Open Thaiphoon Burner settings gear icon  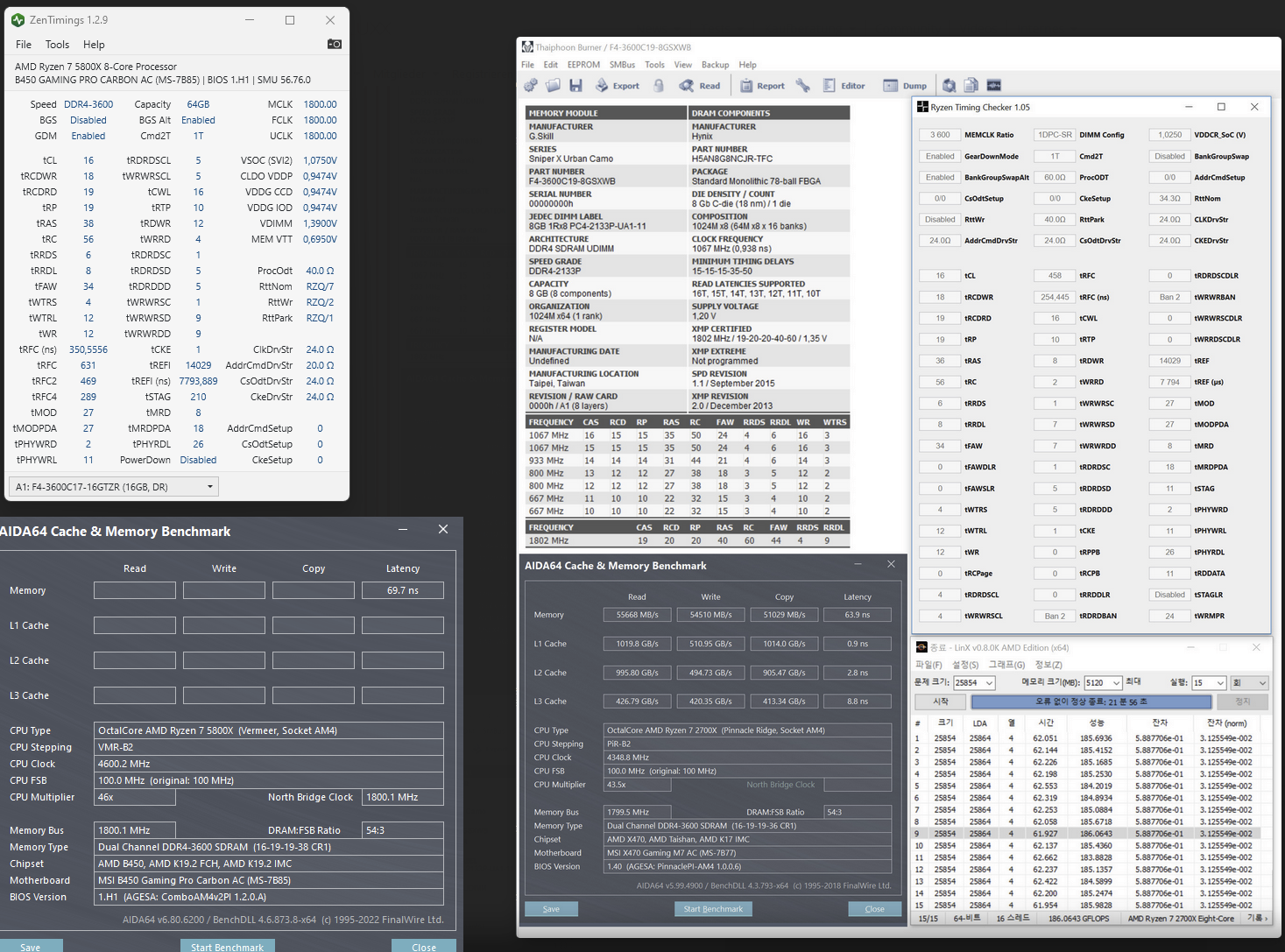pyautogui.click(x=530, y=86)
